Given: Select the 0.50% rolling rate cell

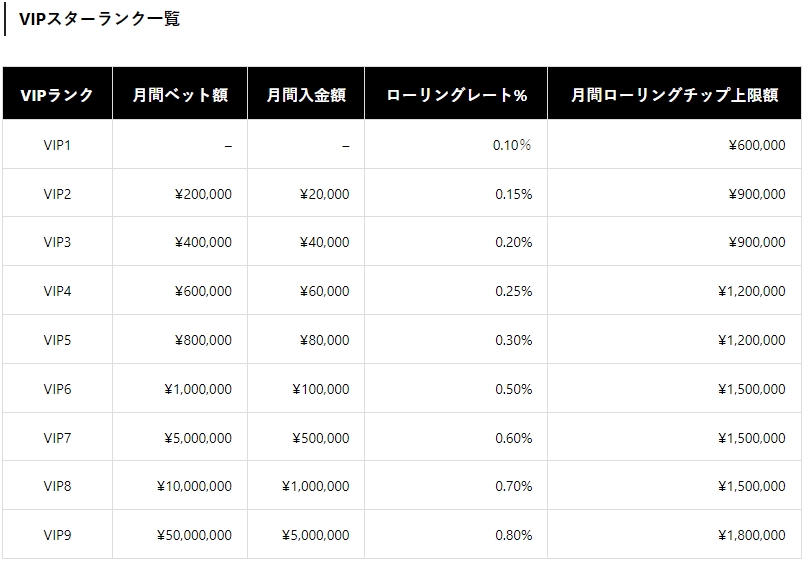Looking at the screenshot, I should (456, 389).
